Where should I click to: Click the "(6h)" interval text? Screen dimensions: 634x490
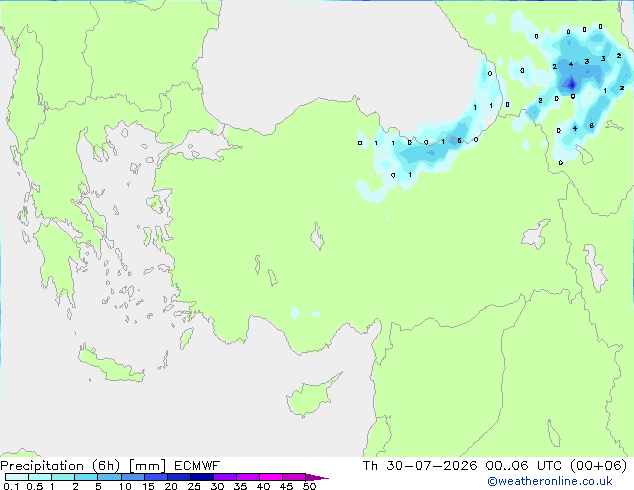[x=106, y=466]
